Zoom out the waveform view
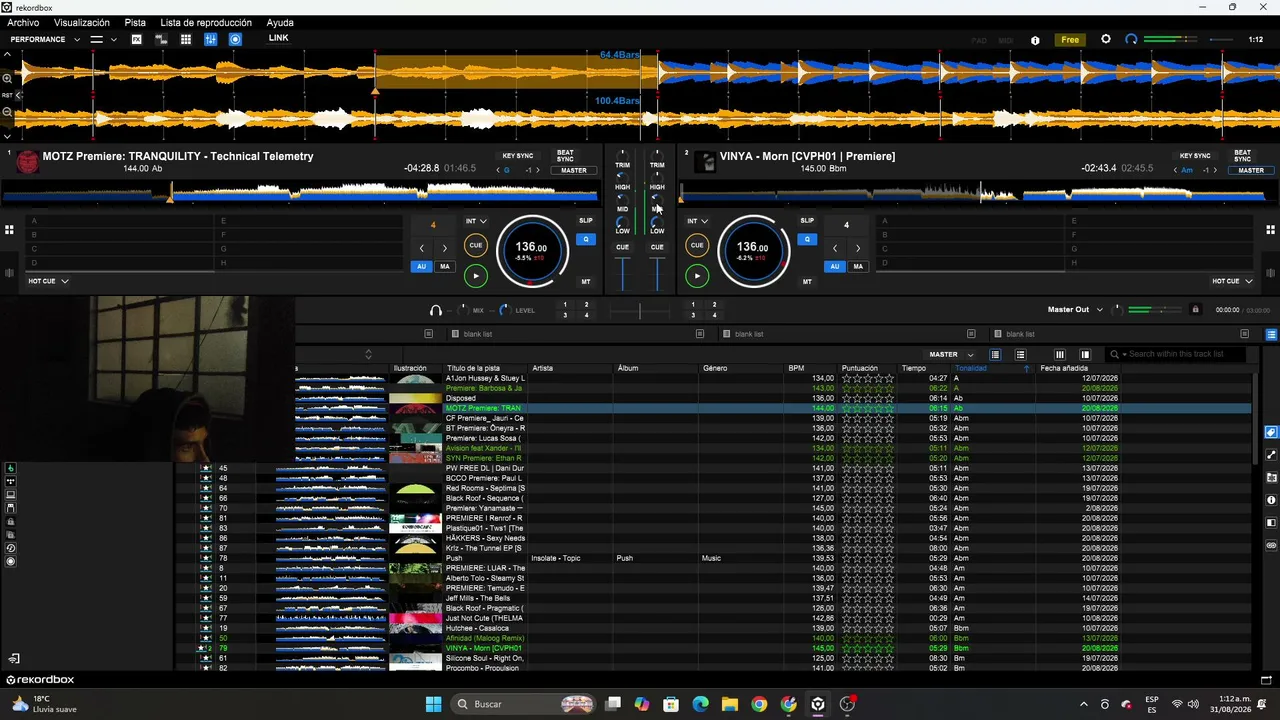 coord(7,112)
